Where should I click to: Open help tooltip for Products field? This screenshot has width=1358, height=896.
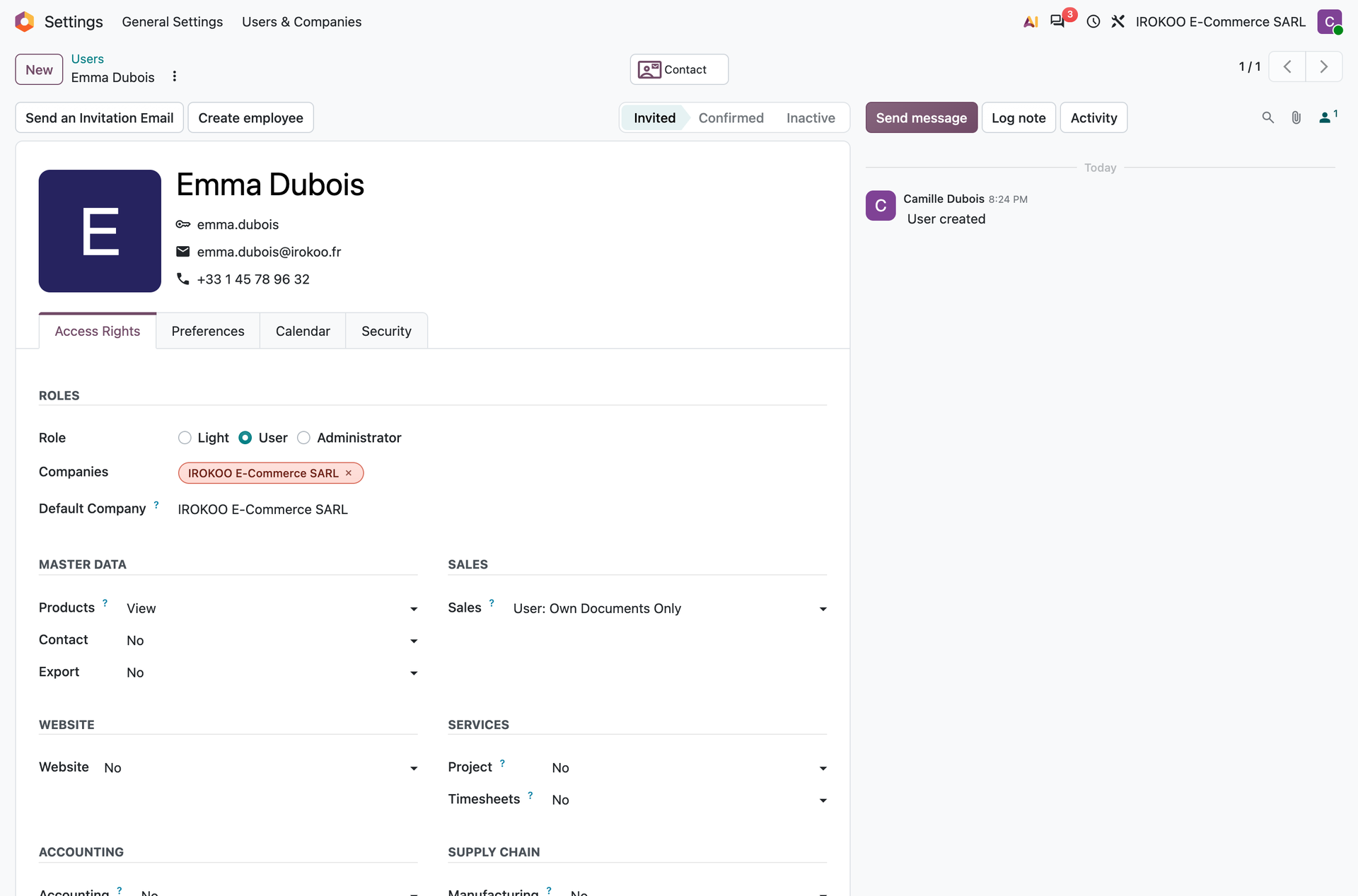click(x=105, y=604)
